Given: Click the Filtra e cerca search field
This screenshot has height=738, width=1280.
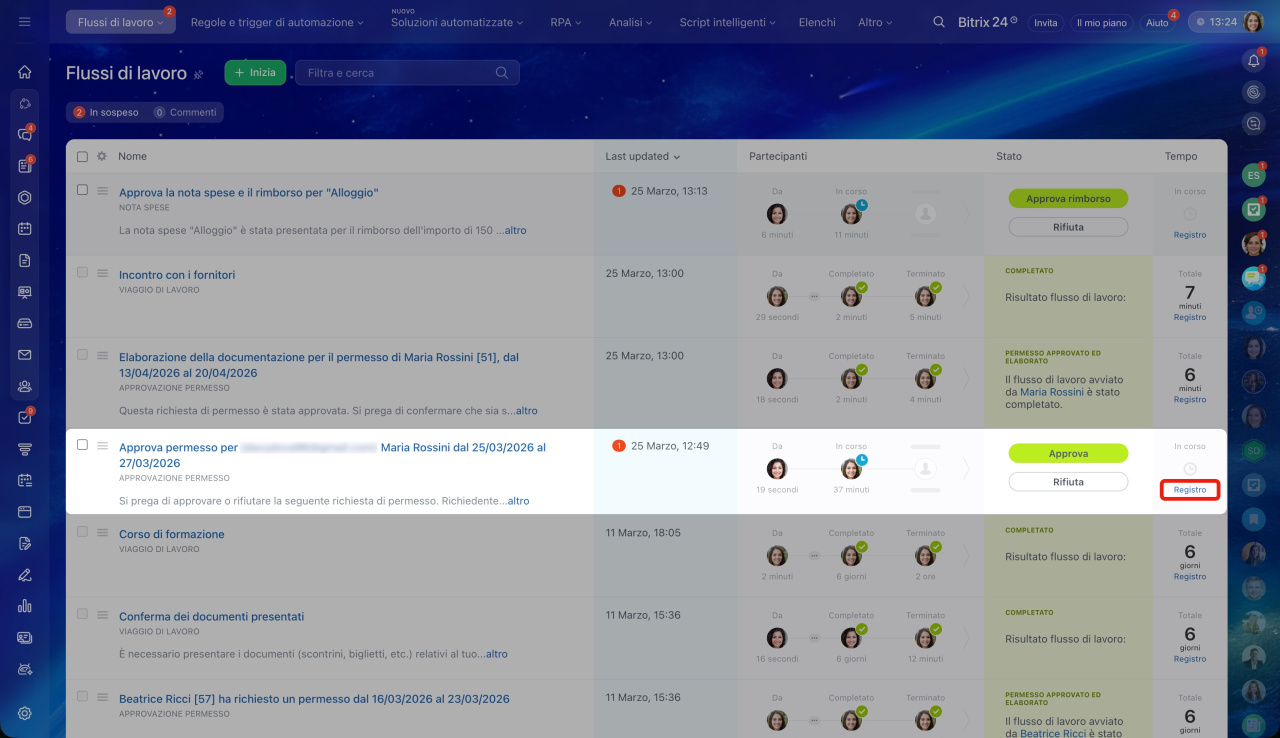Looking at the screenshot, I should [x=400, y=73].
